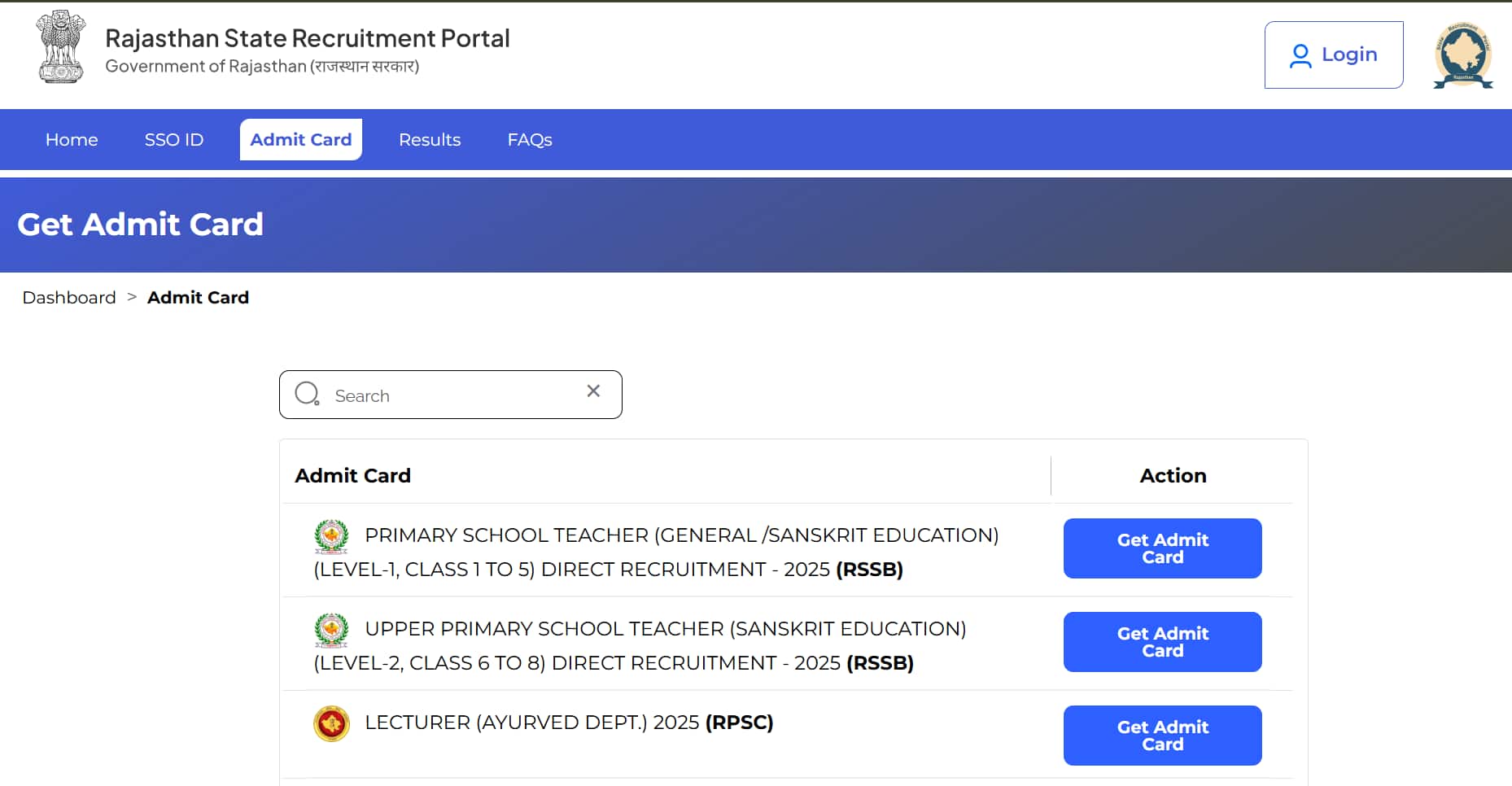Viewport: 1512px width, 786px height.
Task: View the FAQs section
Action: [530, 140]
